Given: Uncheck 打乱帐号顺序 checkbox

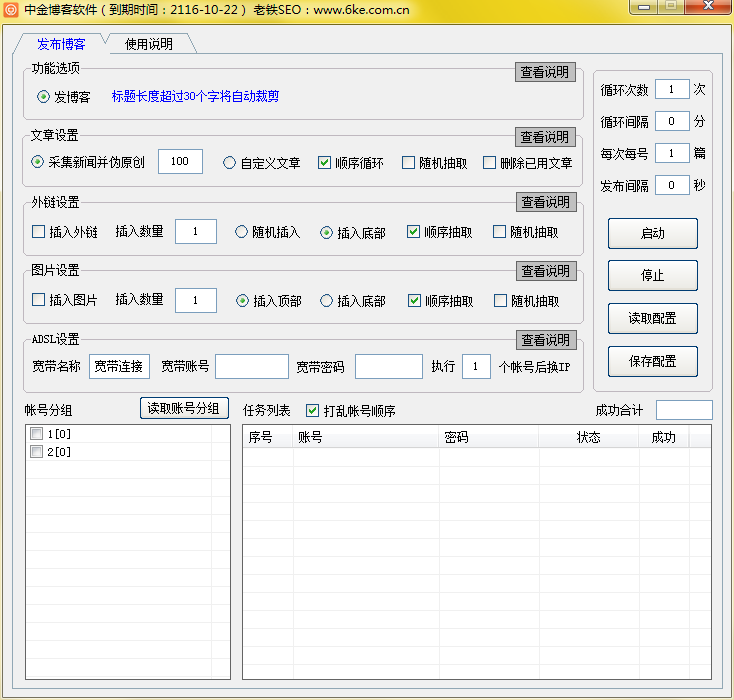Looking at the screenshot, I should coord(313,411).
